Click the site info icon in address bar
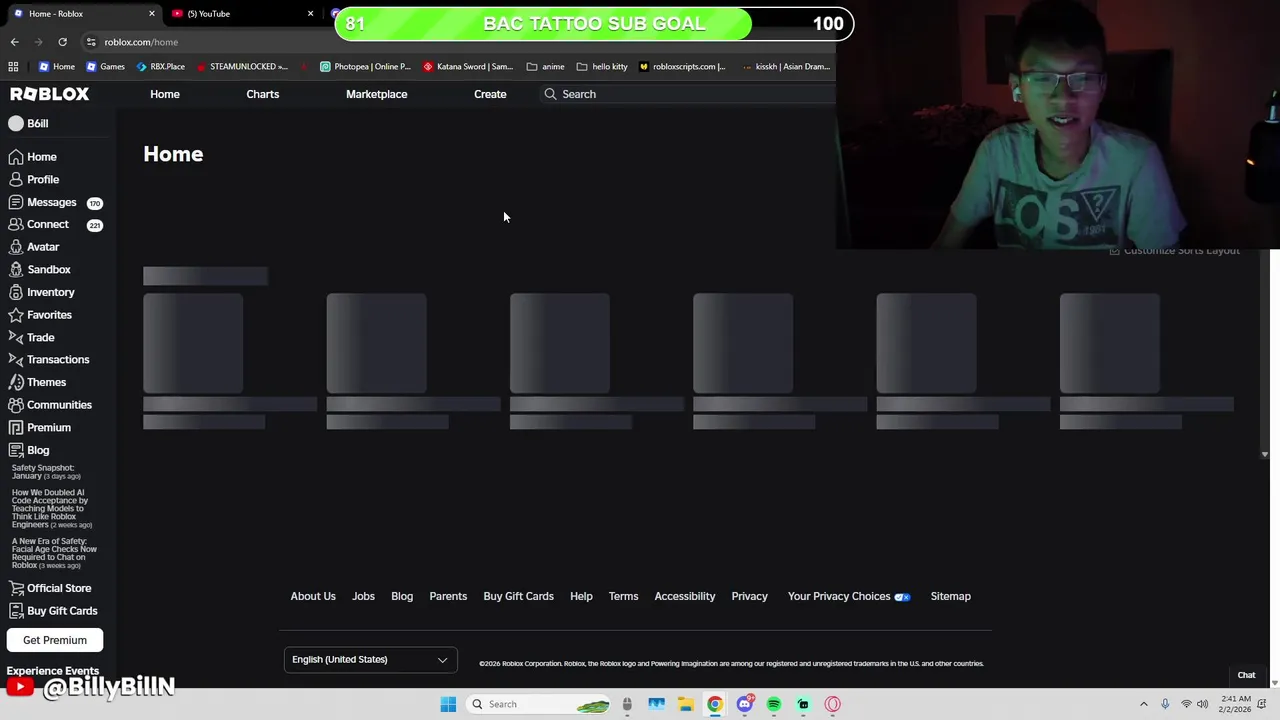The height and width of the screenshot is (720, 1280). coord(91,42)
